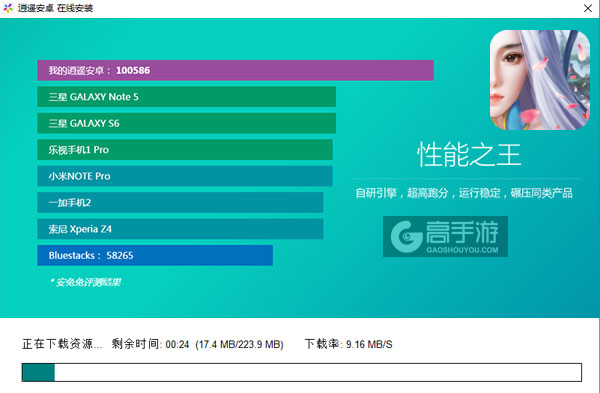This screenshot has width=600, height=393.
Task: Select the GALAXY Note 5 bar
Action: [186, 97]
